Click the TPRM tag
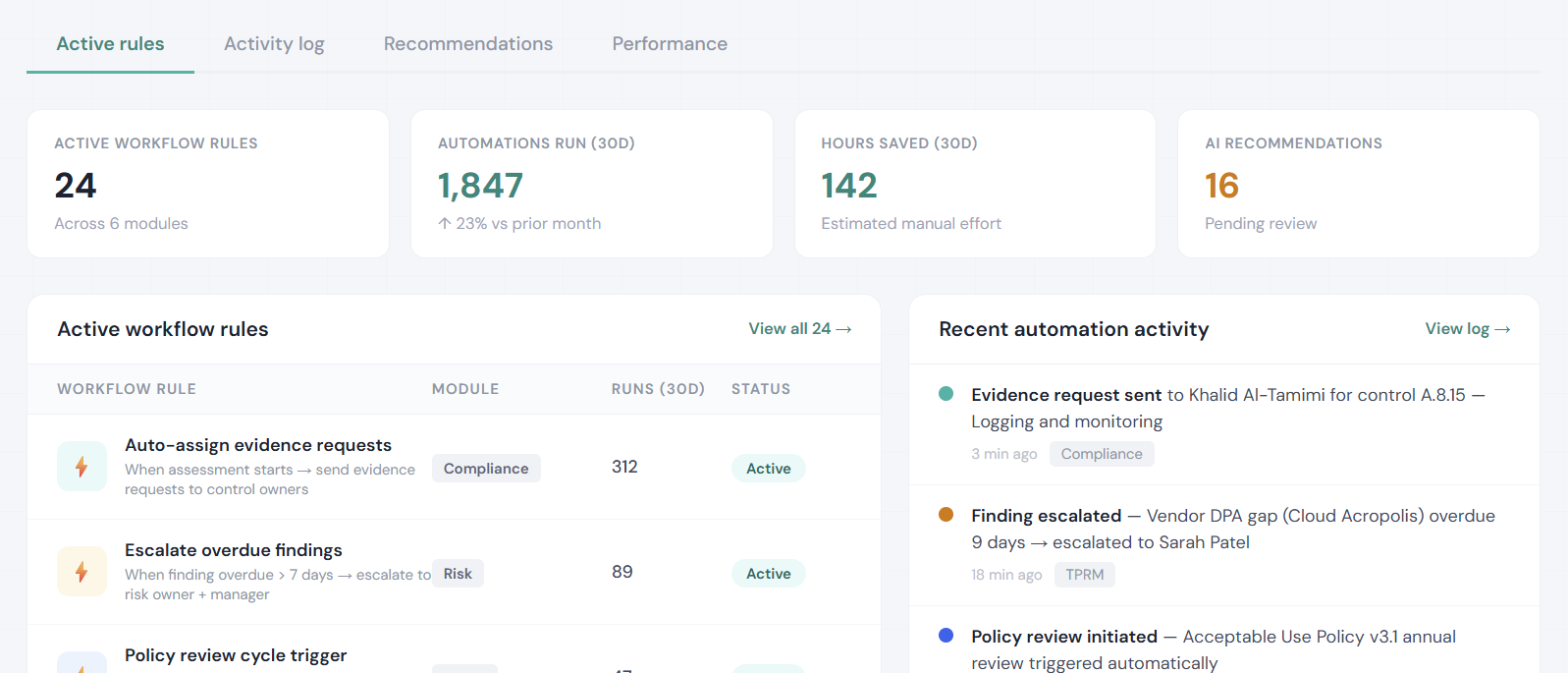 tap(1085, 575)
